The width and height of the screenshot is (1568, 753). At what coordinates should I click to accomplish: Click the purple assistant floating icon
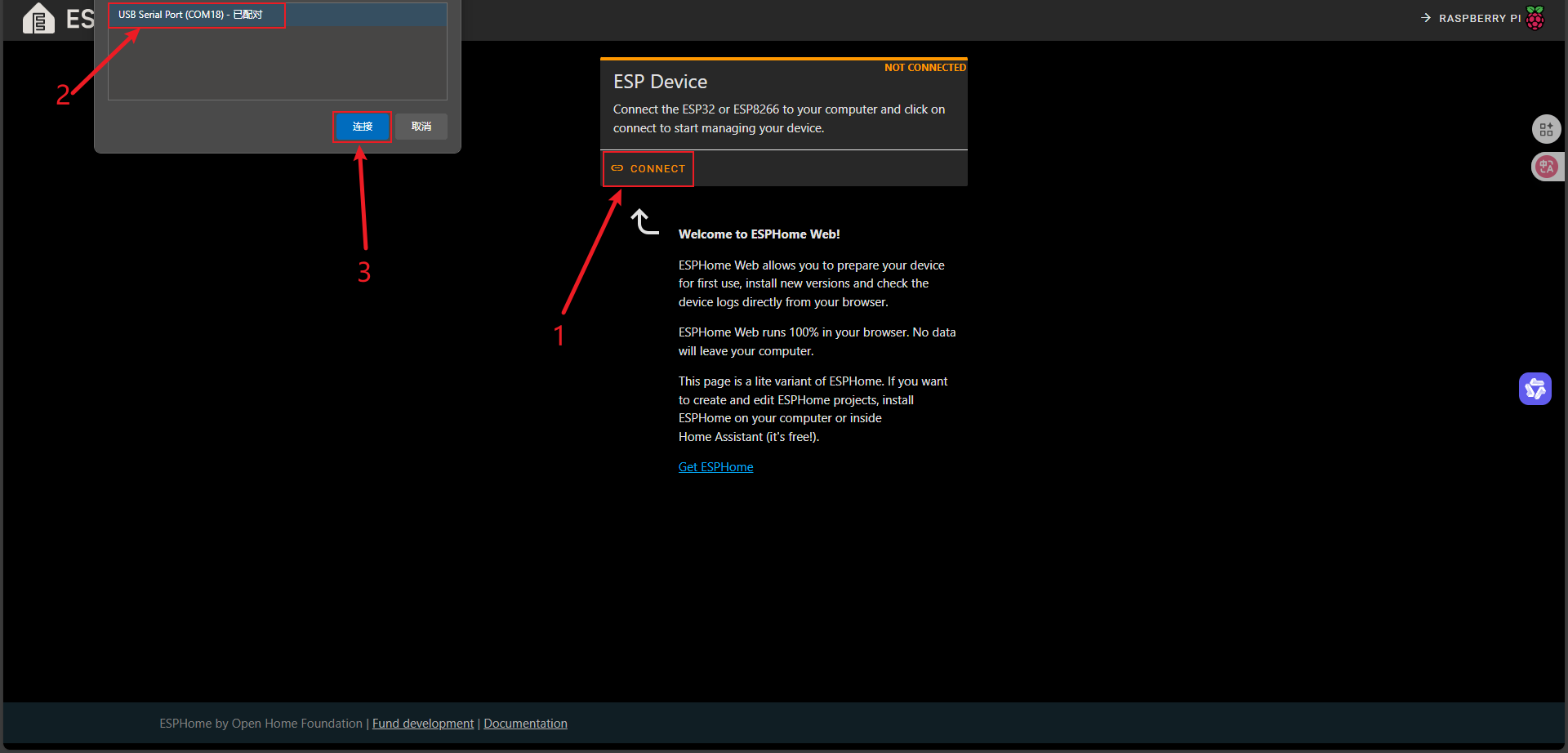click(x=1535, y=389)
